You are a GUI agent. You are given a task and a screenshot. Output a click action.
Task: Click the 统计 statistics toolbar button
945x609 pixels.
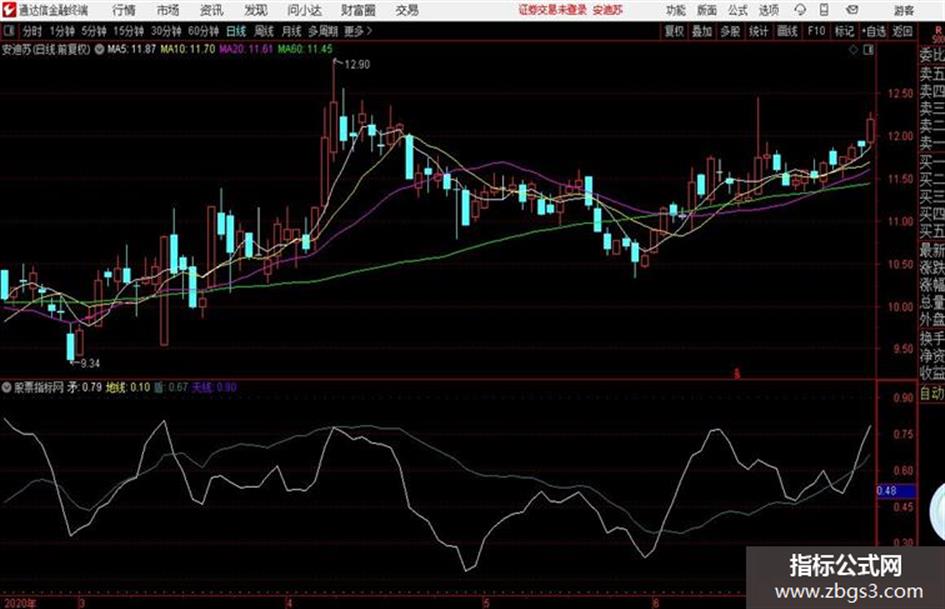[x=758, y=31]
